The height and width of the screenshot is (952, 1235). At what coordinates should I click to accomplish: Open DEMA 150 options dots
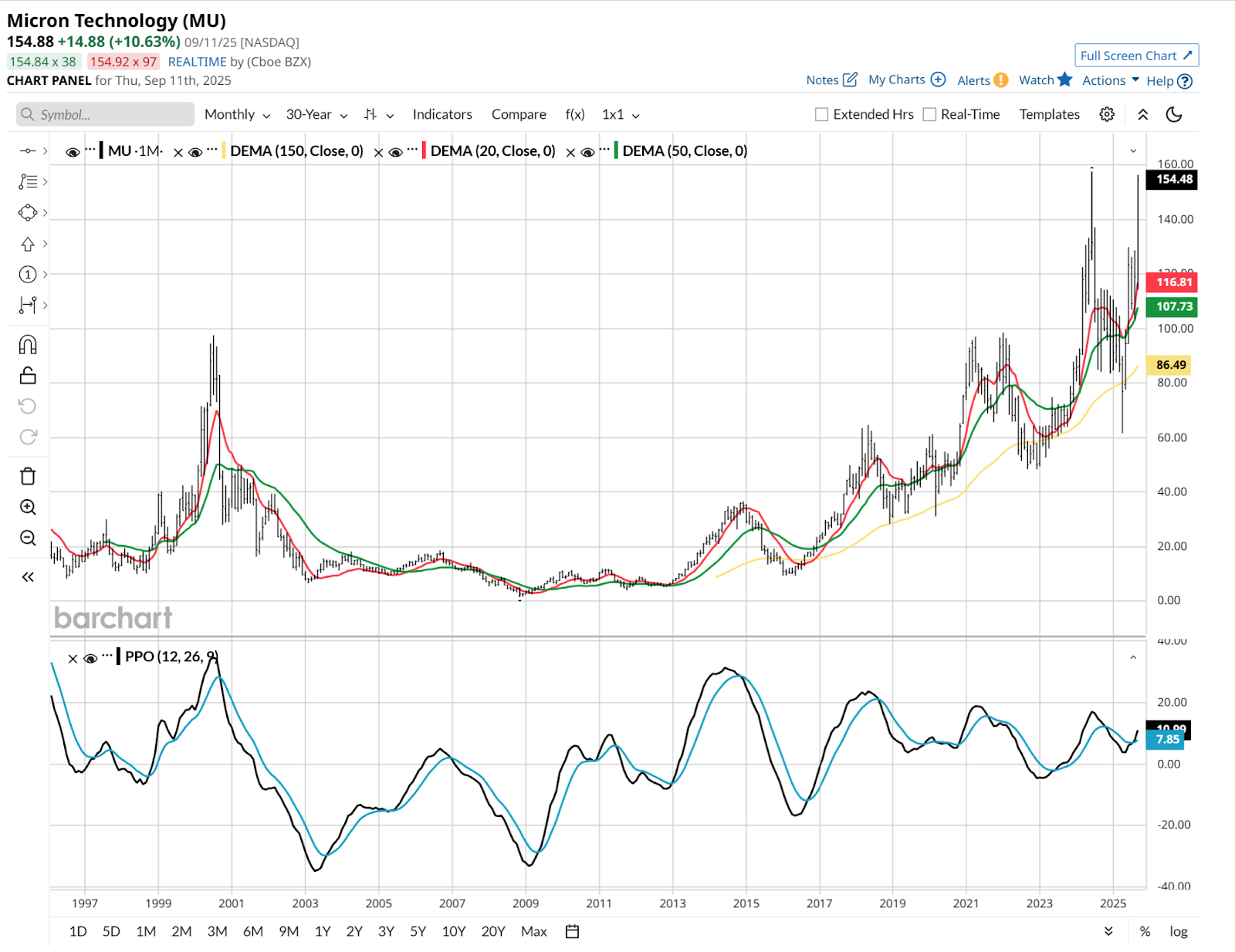[x=212, y=149]
